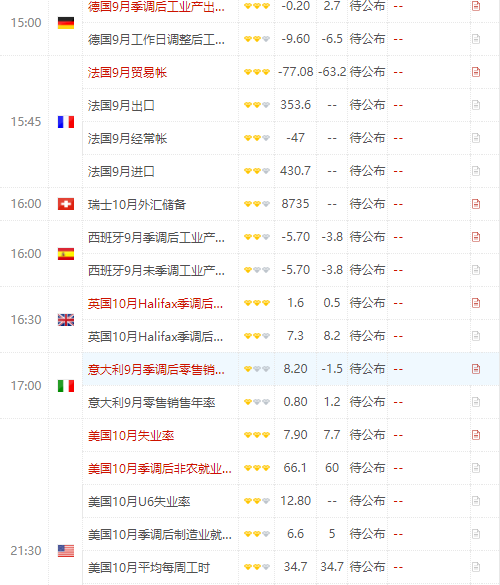Click importance hearts for 瑞士10月外汇储备
The height and width of the screenshot is (585, 500).
pos(257,204)
